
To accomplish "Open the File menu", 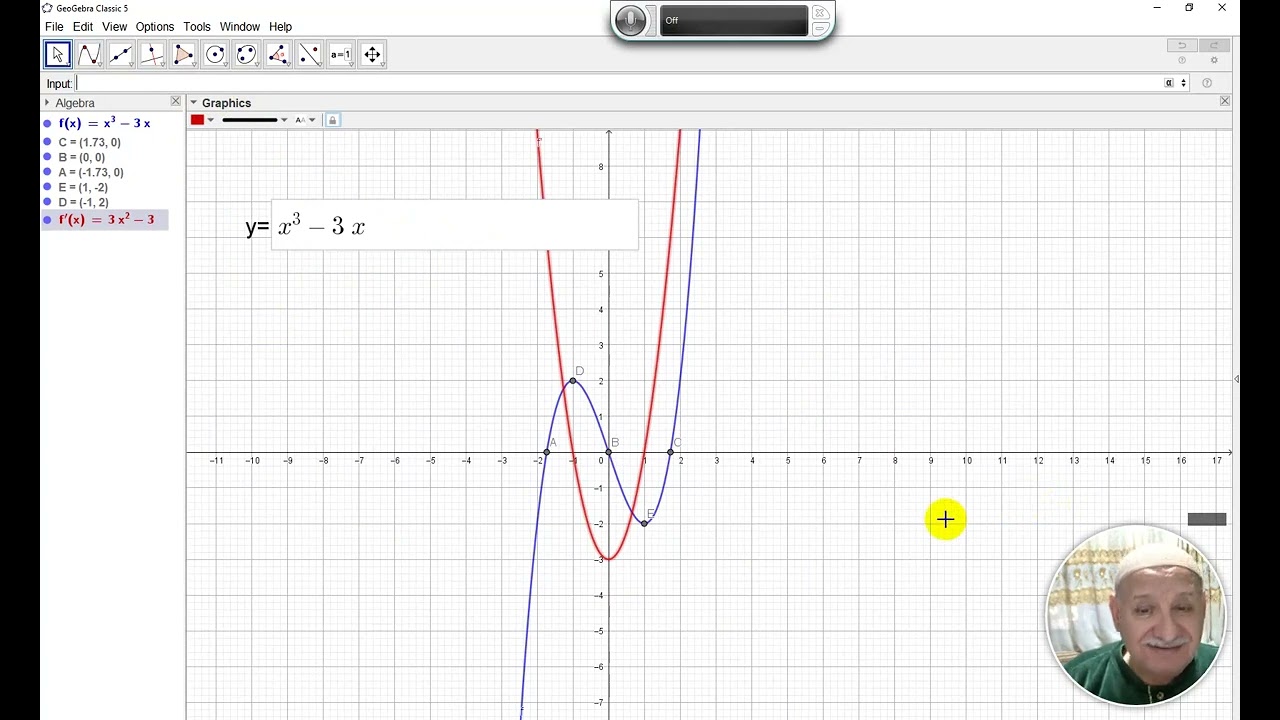I will coord(54,27).
